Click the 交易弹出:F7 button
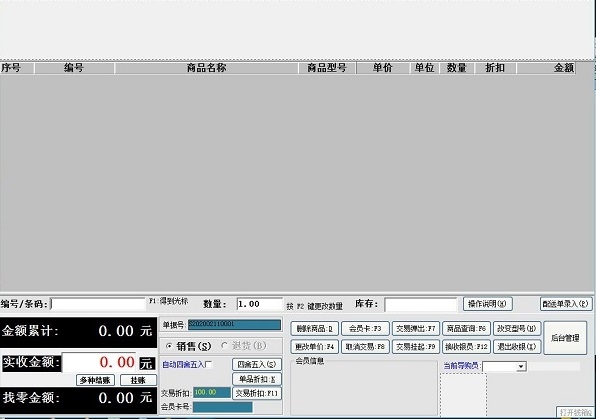The width and height of the screenshot is (596, 419). tap(415, 329)
